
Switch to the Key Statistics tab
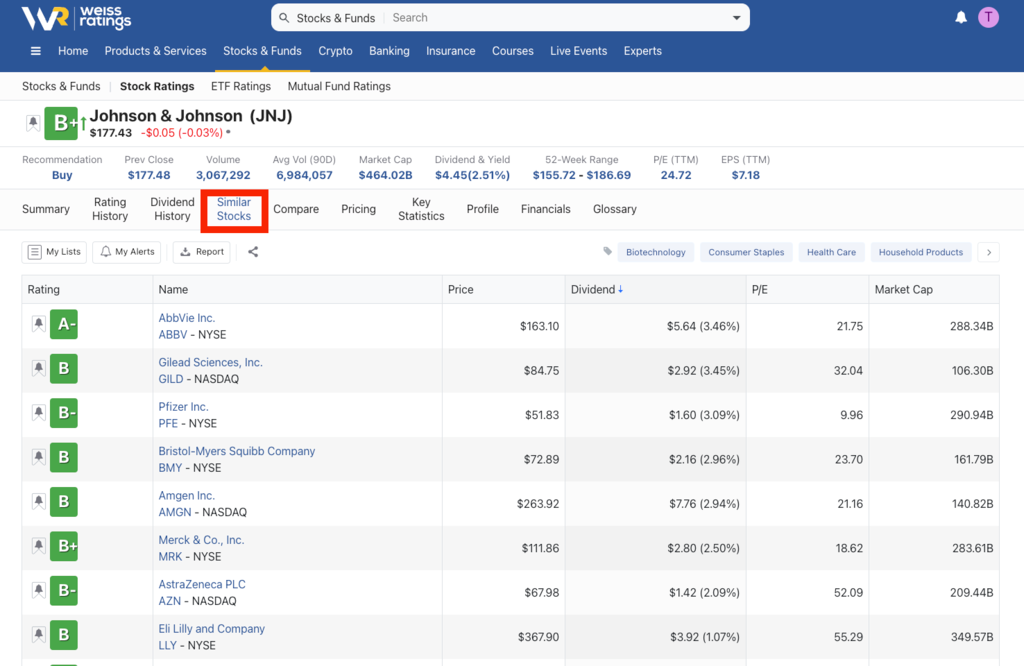421,209
